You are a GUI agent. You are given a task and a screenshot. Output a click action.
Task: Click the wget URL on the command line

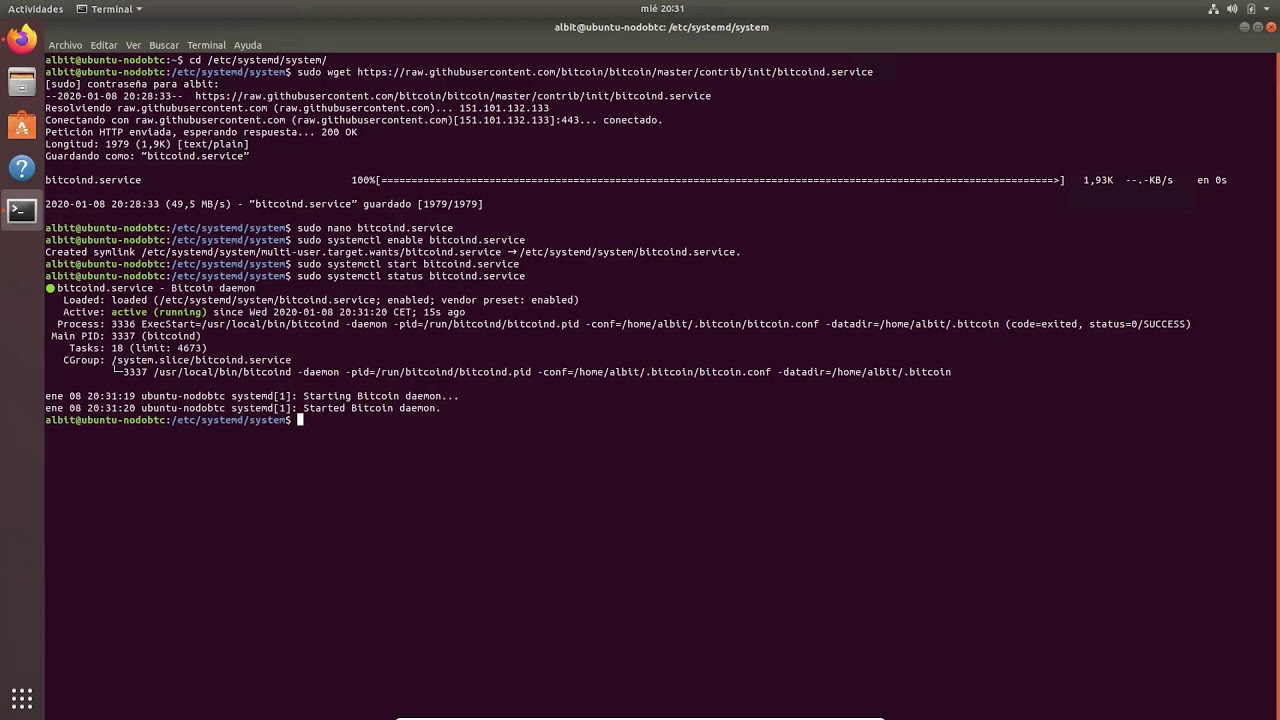pyautogui.click(x=615, y=72)
